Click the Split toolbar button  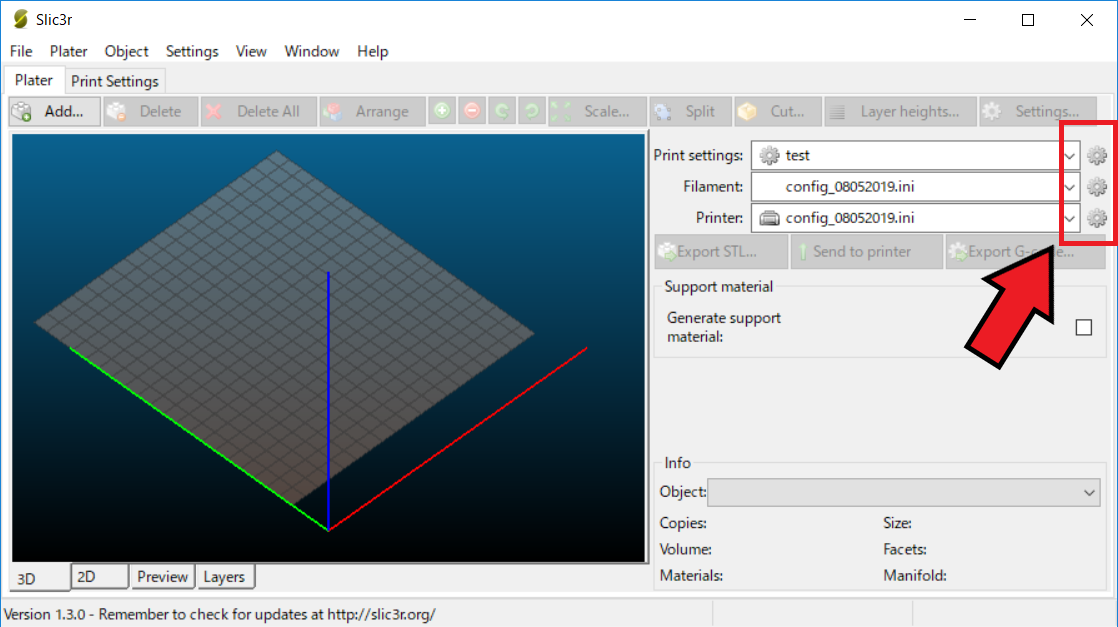tap(691, 111)
